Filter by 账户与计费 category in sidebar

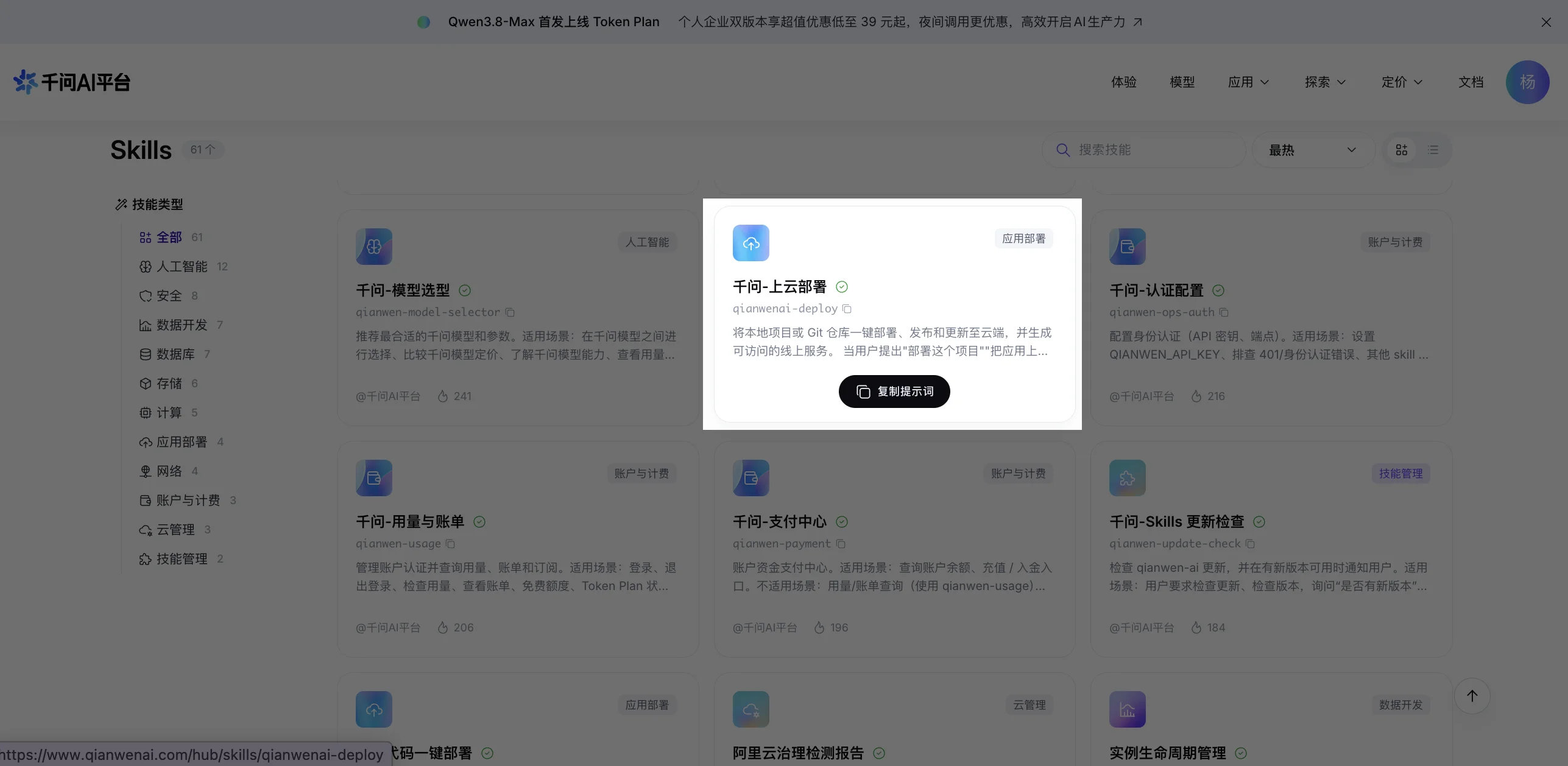pos(187,501)
